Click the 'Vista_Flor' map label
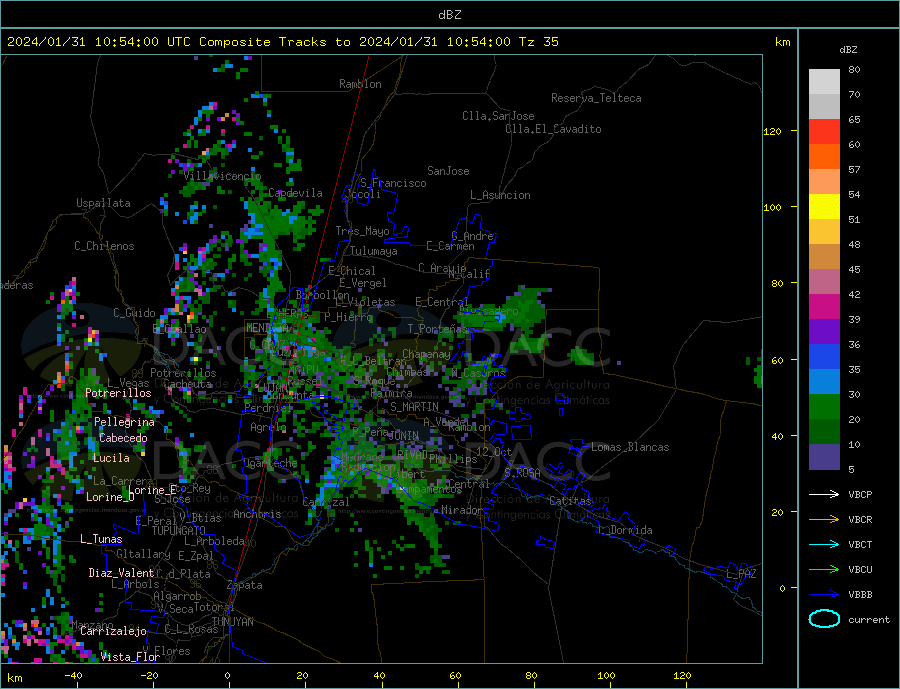 (130, 657)
